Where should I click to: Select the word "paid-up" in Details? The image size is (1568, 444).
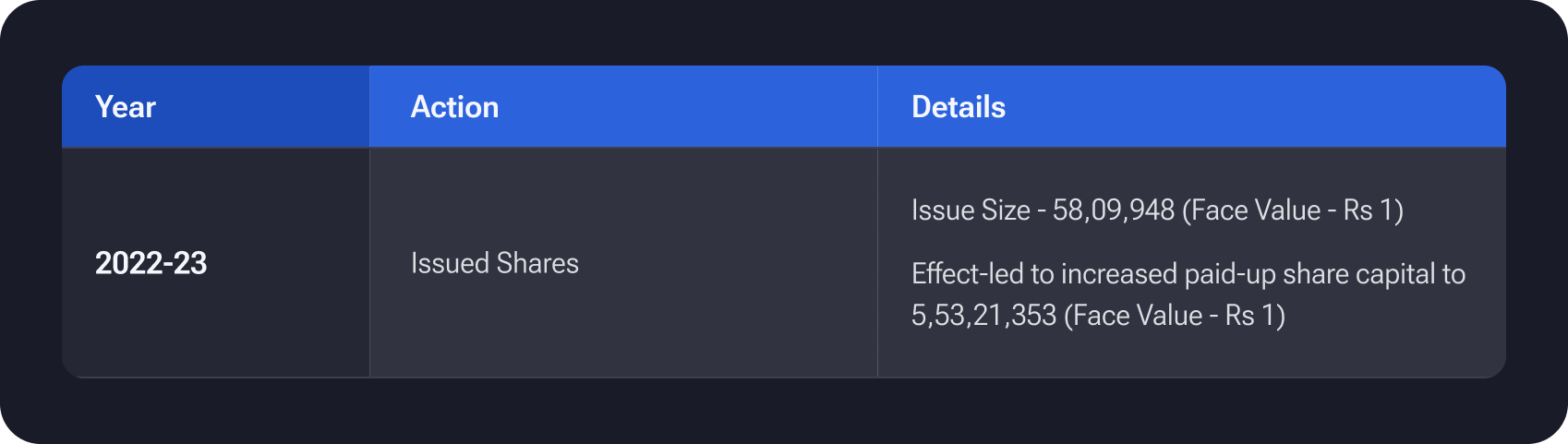(x=1228, y=274)
